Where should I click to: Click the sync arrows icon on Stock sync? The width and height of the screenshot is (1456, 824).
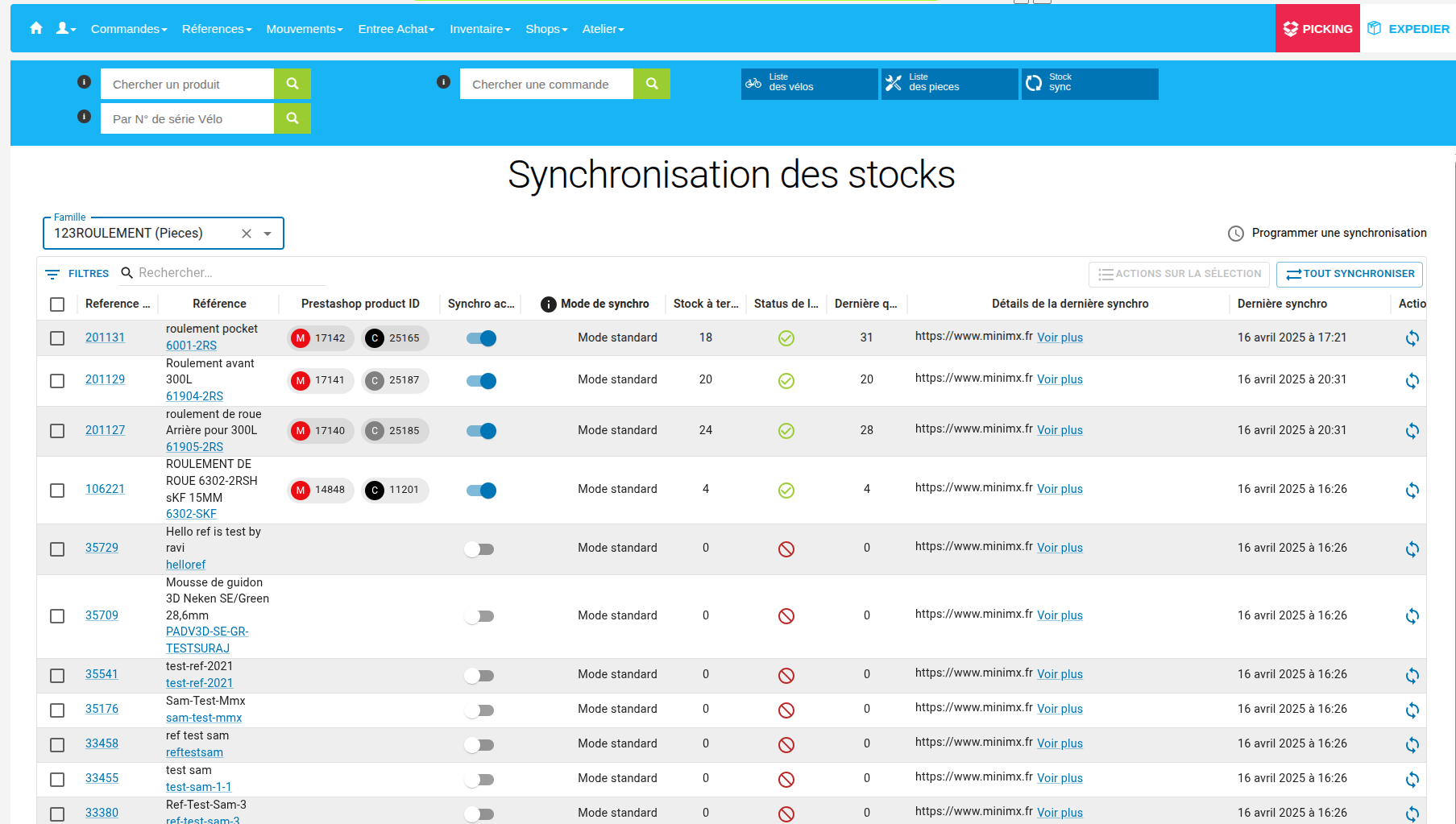1035,83
